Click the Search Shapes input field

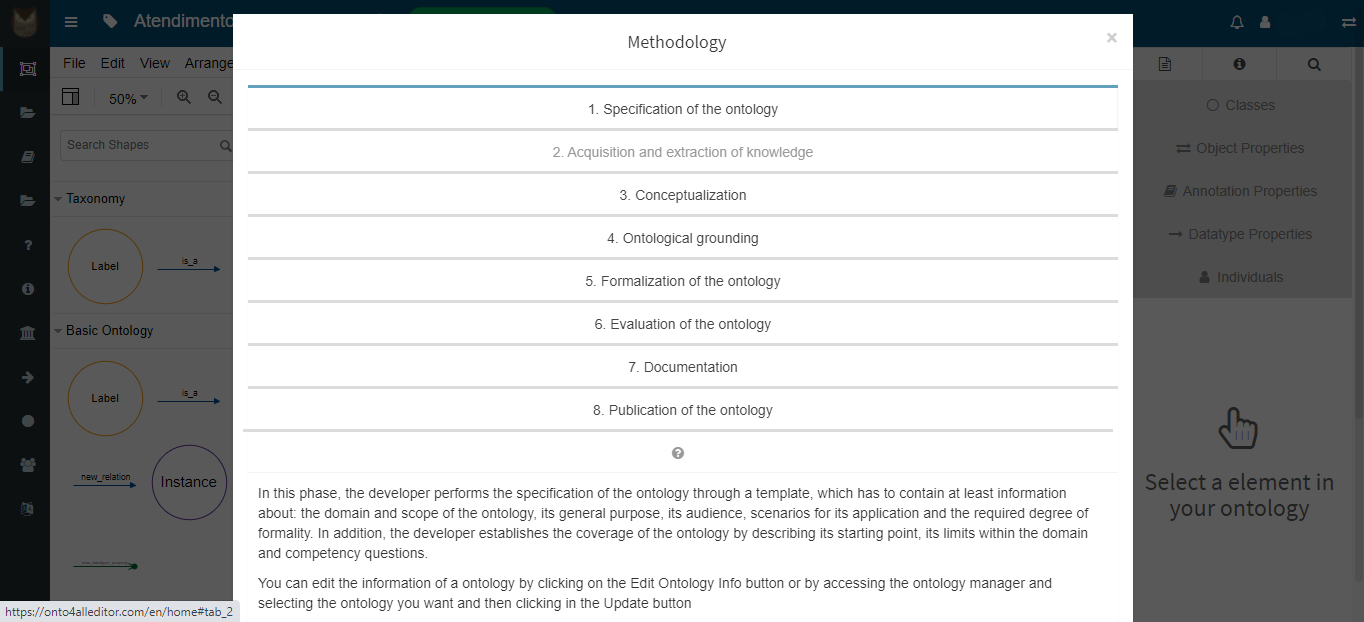click(140, 145)
